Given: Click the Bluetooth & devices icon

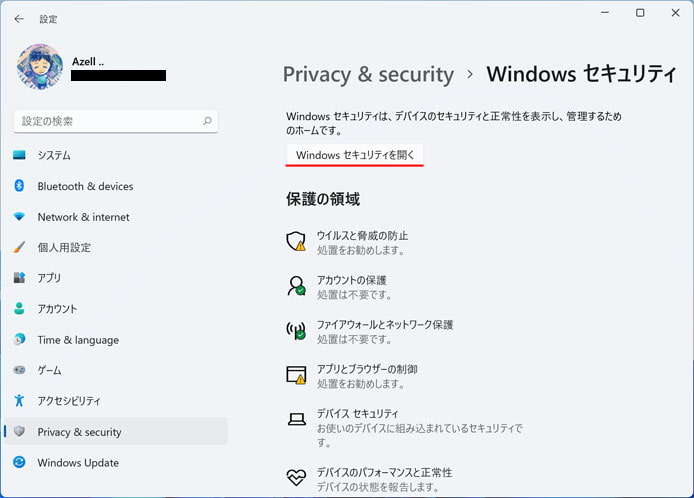Looking at the screenshot, I should 19,185.
